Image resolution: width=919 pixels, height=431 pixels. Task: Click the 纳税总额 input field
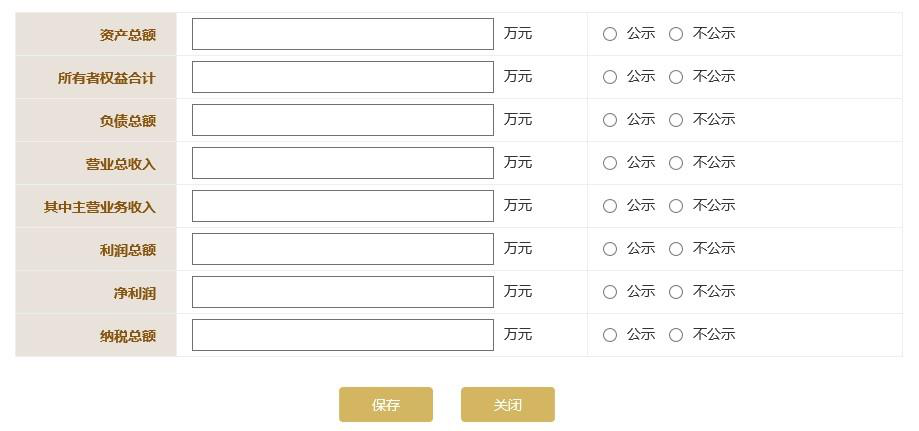coord(342,335)
